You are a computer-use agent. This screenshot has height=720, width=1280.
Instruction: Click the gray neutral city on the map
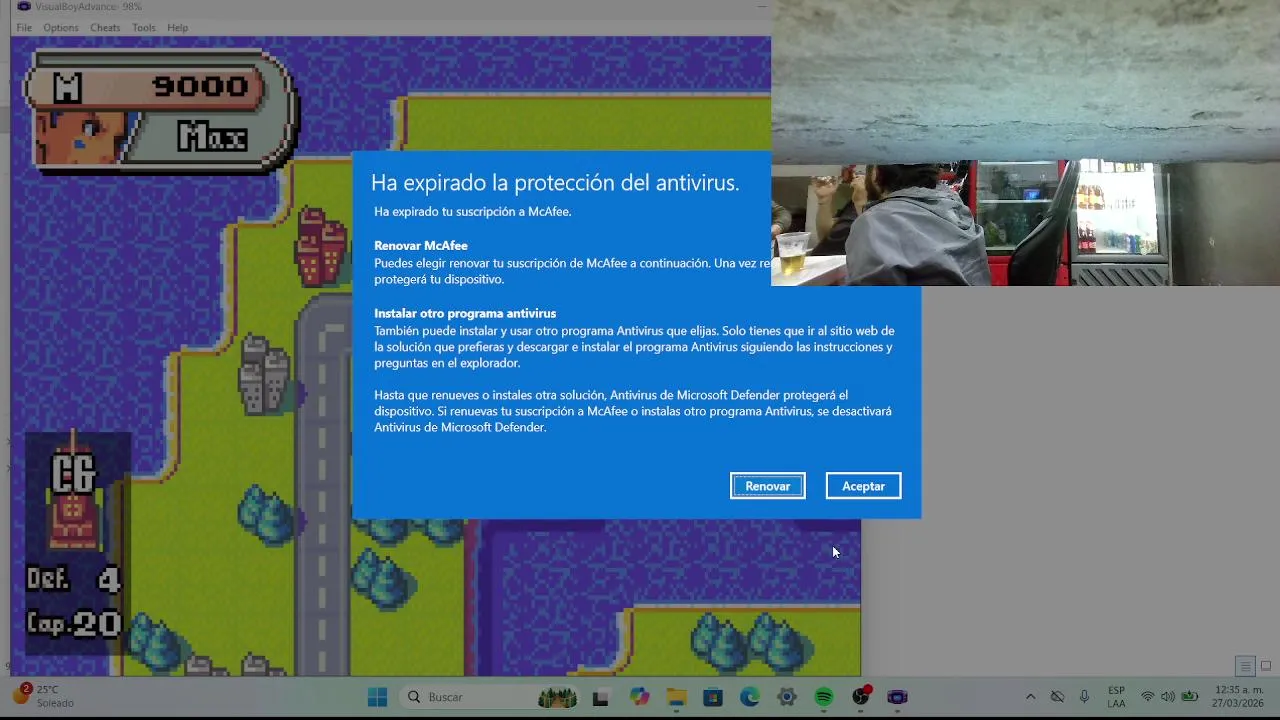(x=265, y=375)
